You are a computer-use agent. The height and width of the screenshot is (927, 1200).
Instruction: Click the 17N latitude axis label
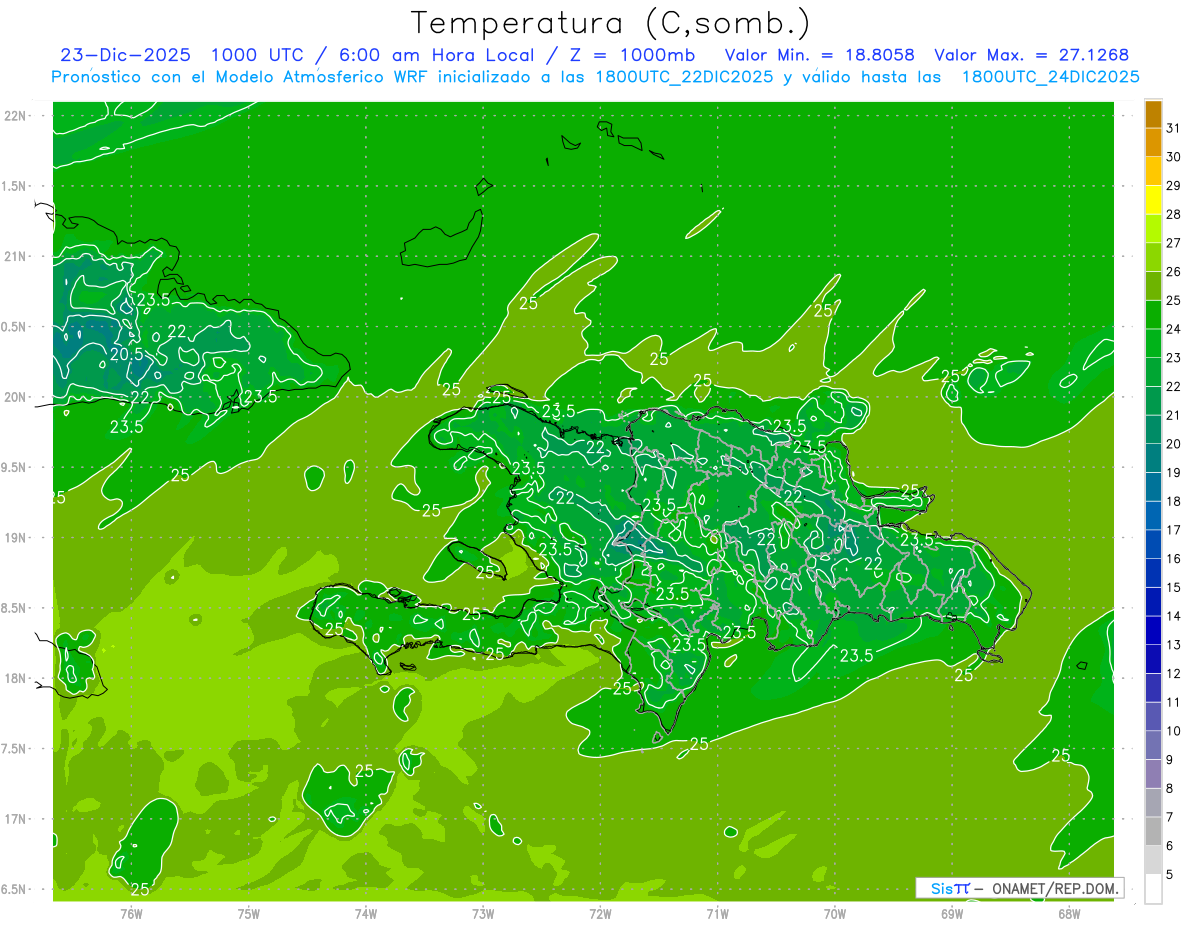tap(16, 819)
